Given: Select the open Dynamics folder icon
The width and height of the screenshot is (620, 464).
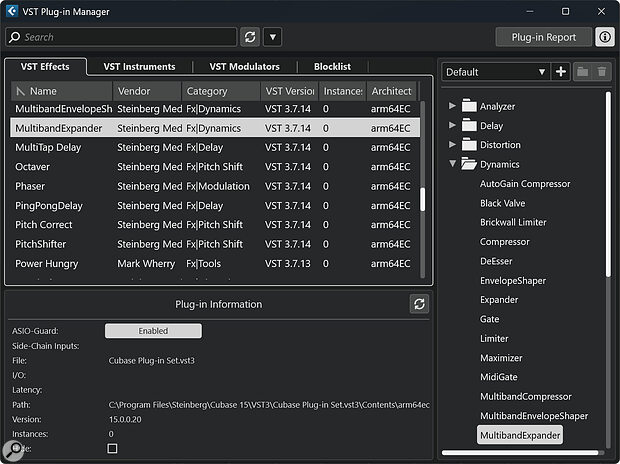Looking at the screenshot, I should pos(469,163).
